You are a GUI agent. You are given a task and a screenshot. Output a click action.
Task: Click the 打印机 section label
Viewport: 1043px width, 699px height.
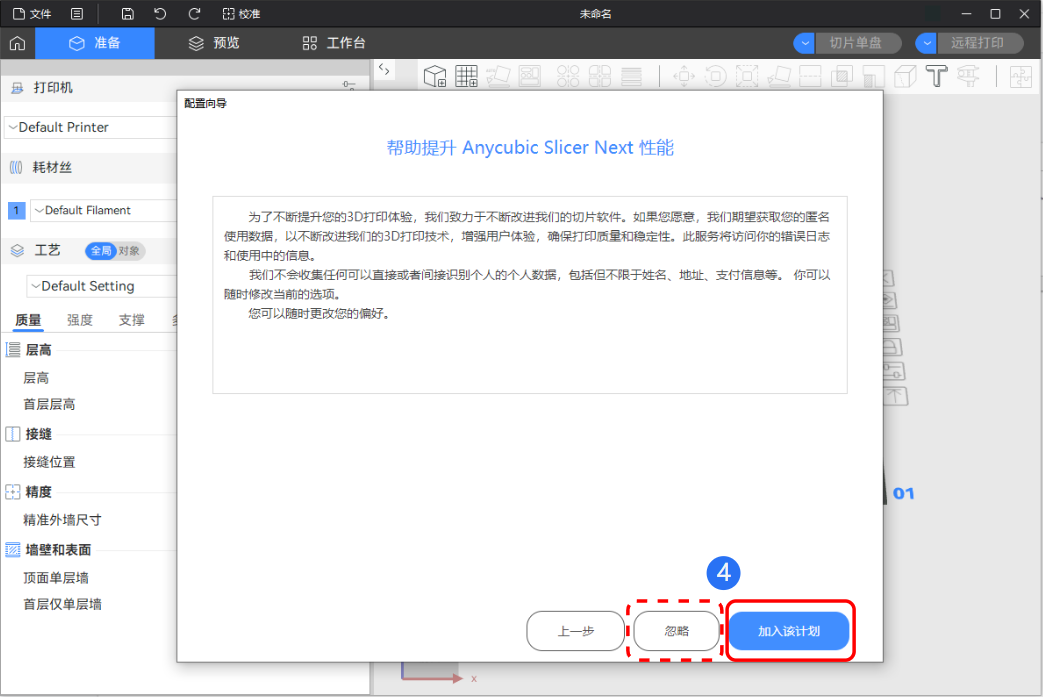[x=53, y=88]
